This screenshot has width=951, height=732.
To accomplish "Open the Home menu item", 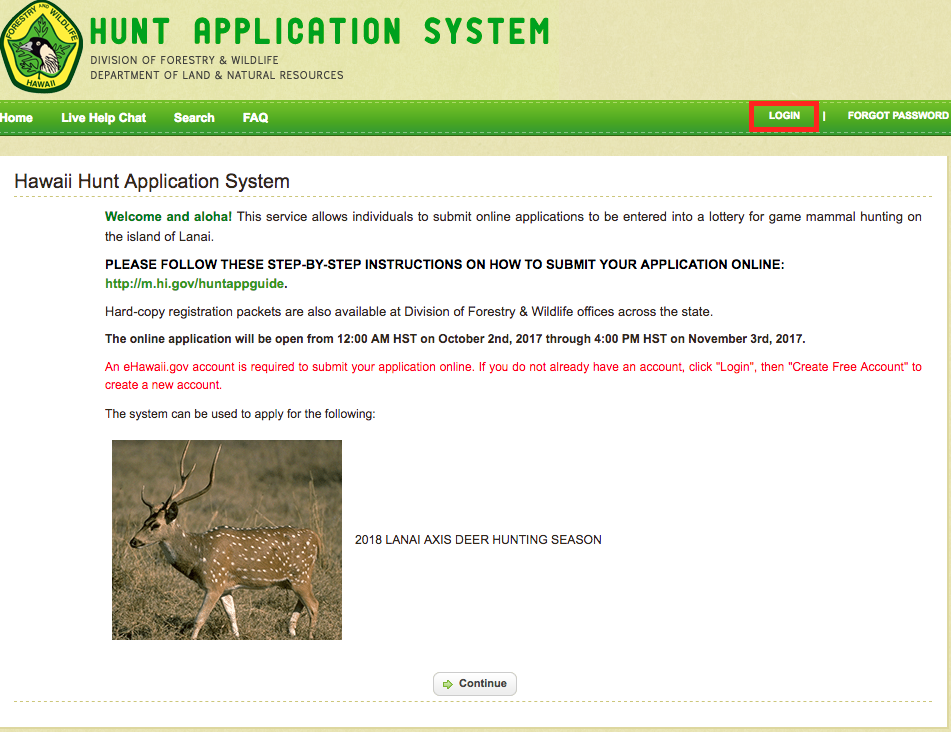I will tap(16, 118).
